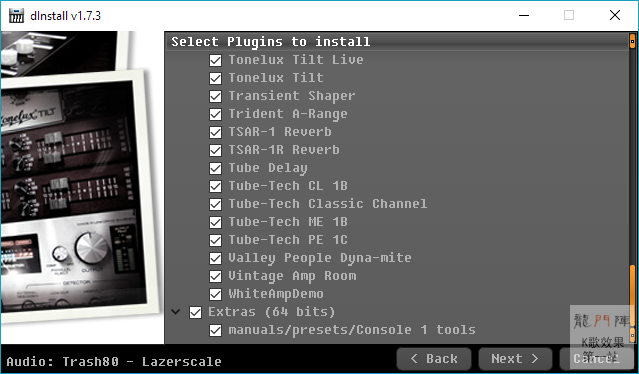Deselect the TSAR-1 Reverb plugin checkbox
Viewport: 639px width, 374px height.
click(x=215, y=132)
